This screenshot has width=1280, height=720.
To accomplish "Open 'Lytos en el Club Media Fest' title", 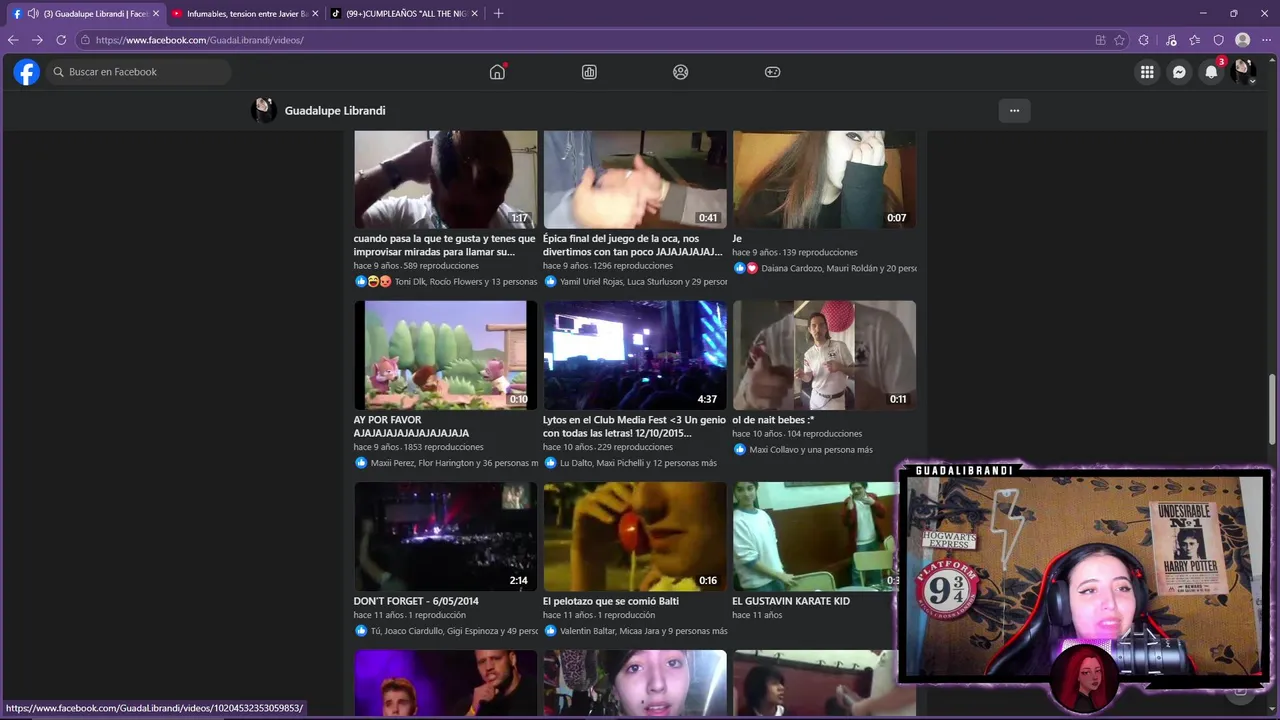I will click(634, 426).
